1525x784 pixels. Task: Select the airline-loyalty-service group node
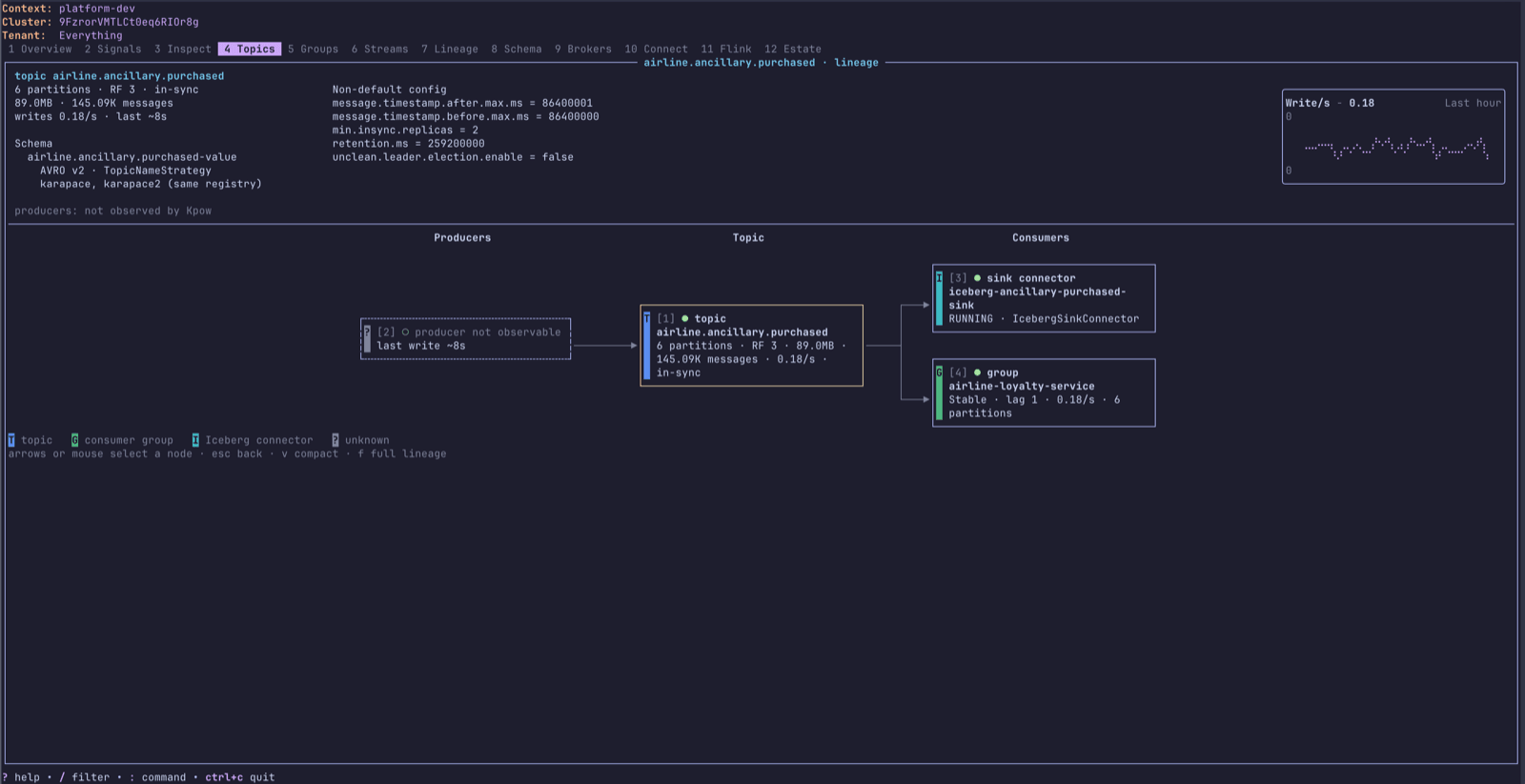[1044, 392]
